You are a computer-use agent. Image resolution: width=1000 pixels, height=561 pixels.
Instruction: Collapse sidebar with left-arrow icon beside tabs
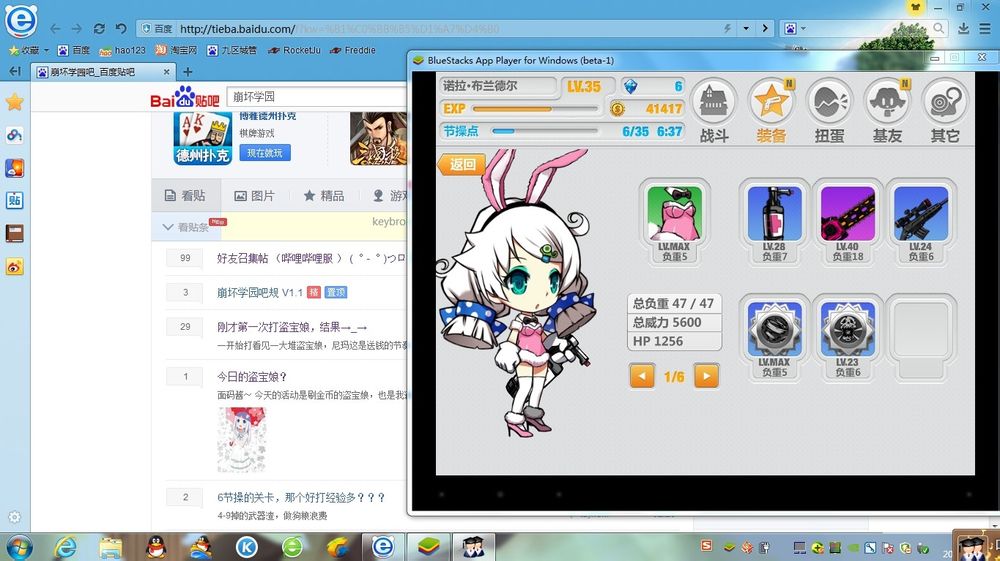(x=15, y=71)
